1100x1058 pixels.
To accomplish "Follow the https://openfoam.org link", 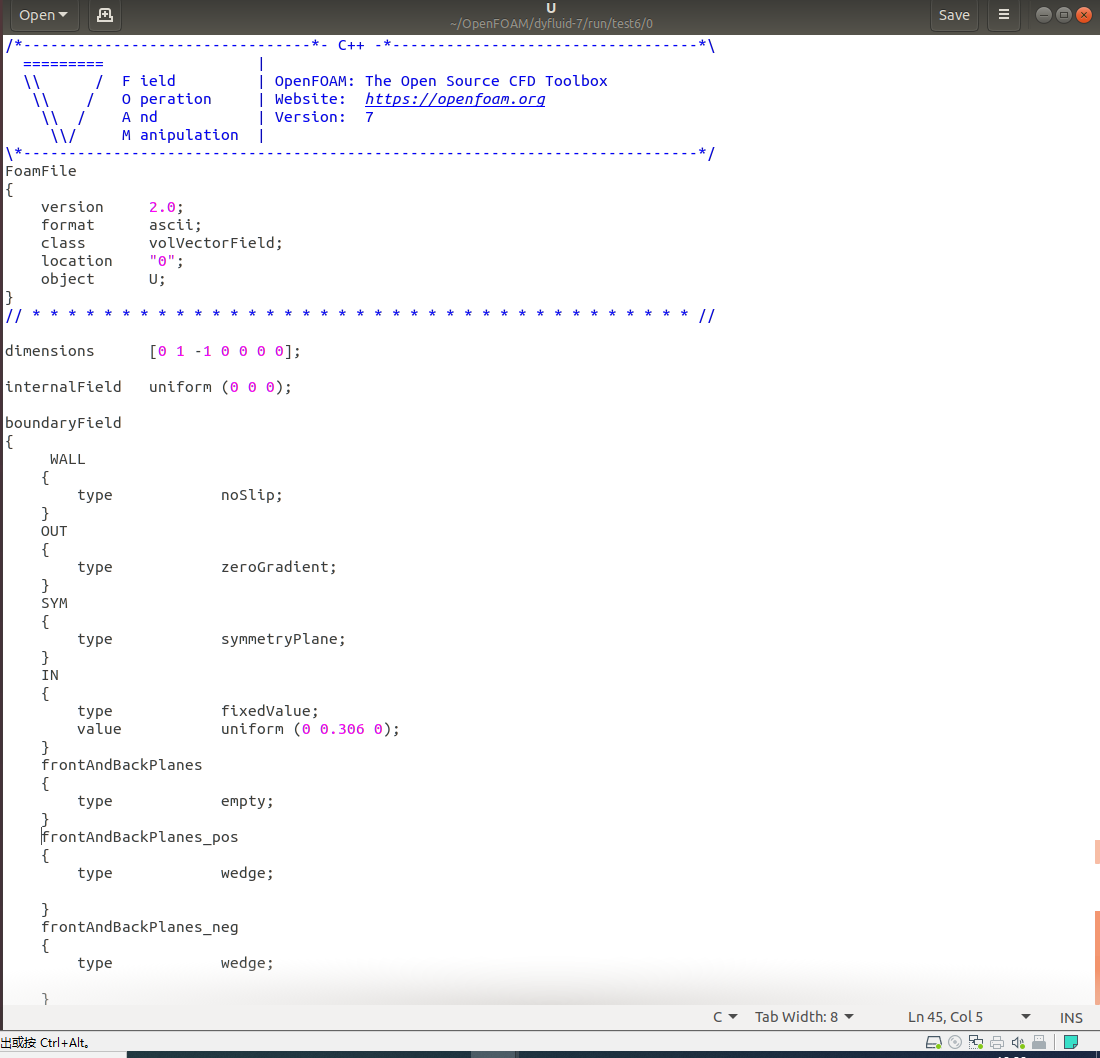I will [455, 99].
